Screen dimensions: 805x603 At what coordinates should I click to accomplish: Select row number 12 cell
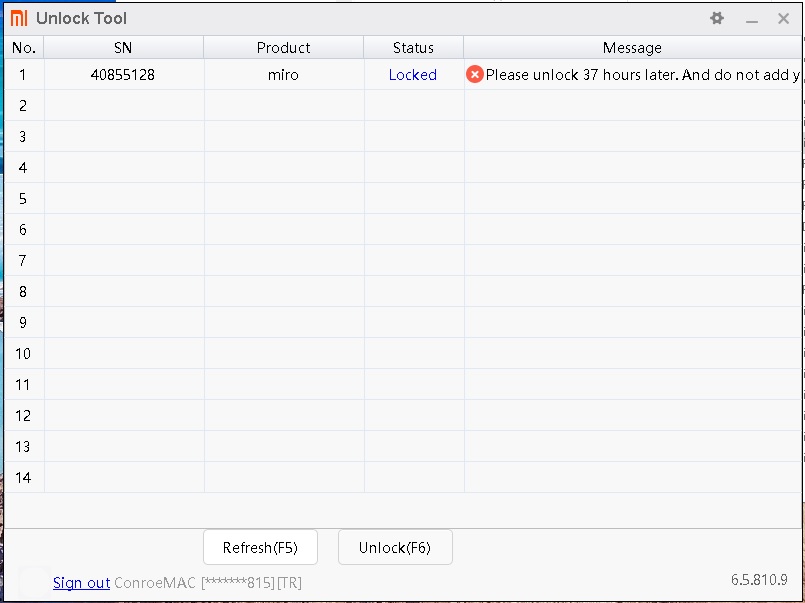coord(23,416)
